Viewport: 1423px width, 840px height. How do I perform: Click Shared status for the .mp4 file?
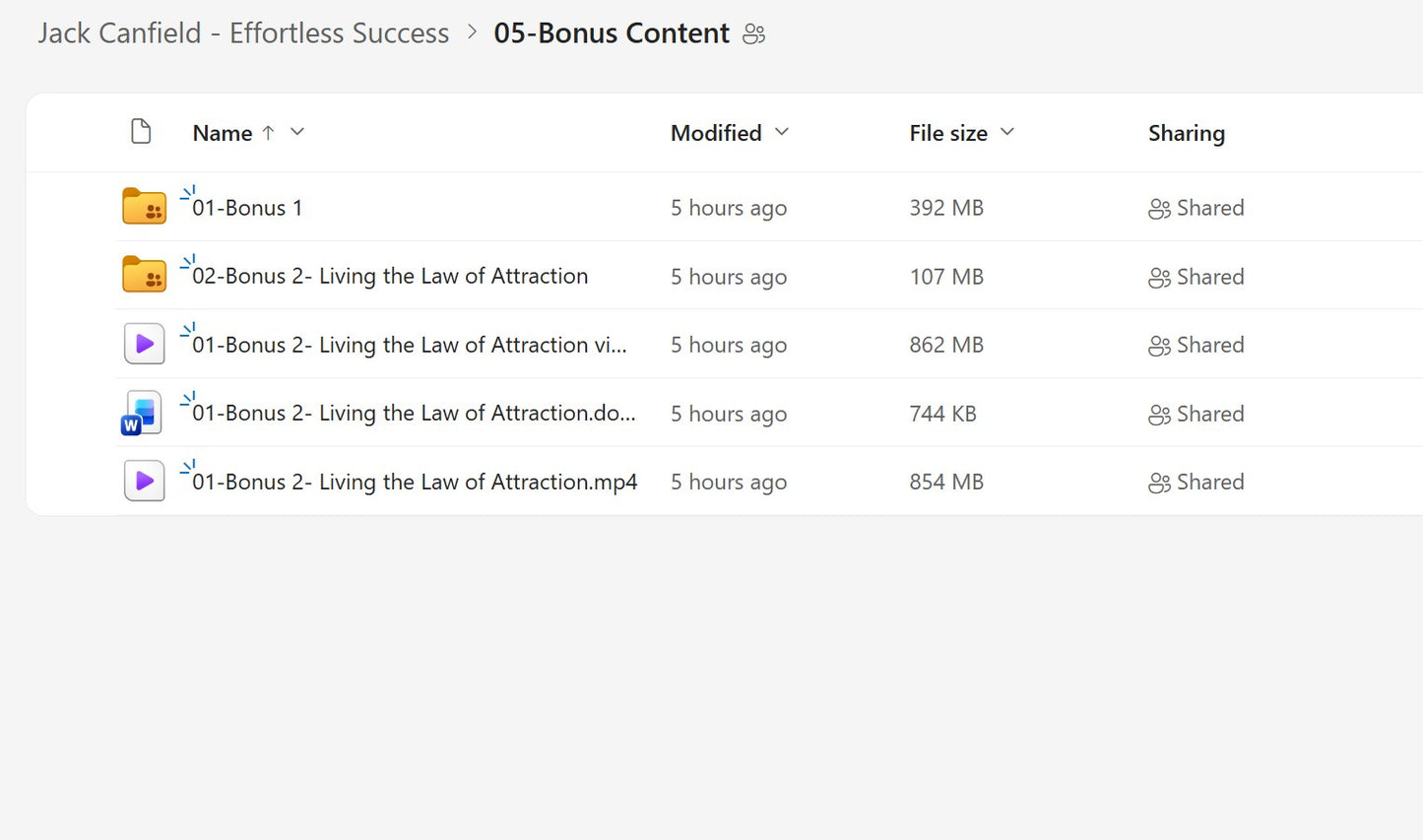point(1209,483)
